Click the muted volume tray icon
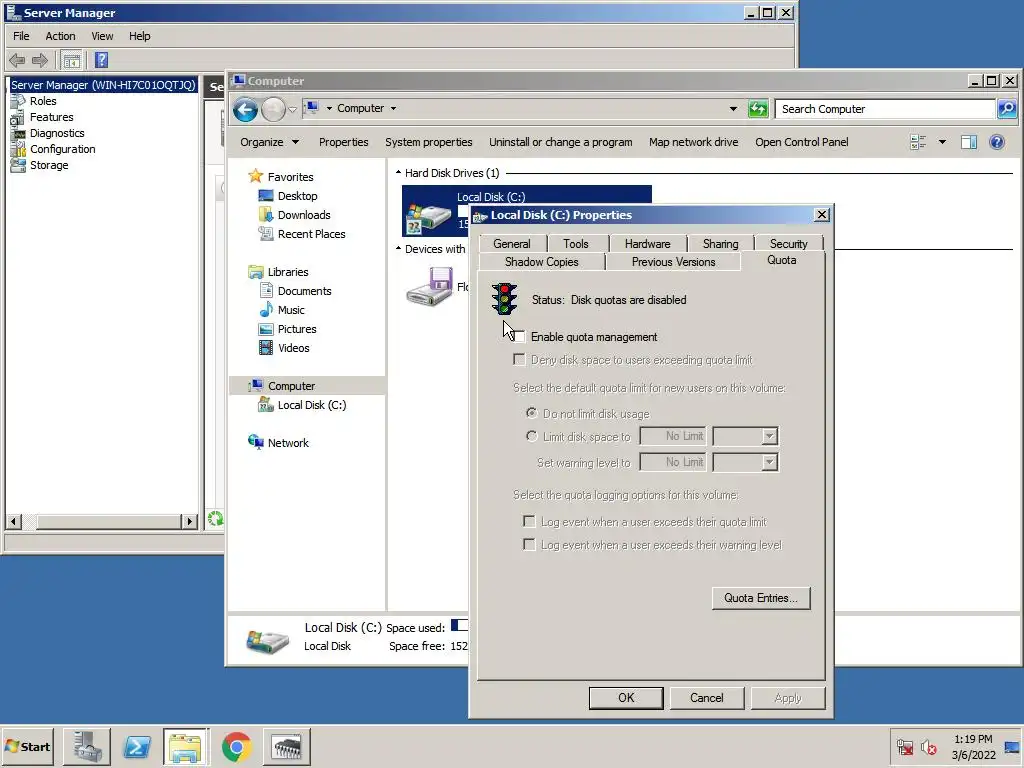The width and height of the screenshot is (1024, 768). click(x=929, y=746)
